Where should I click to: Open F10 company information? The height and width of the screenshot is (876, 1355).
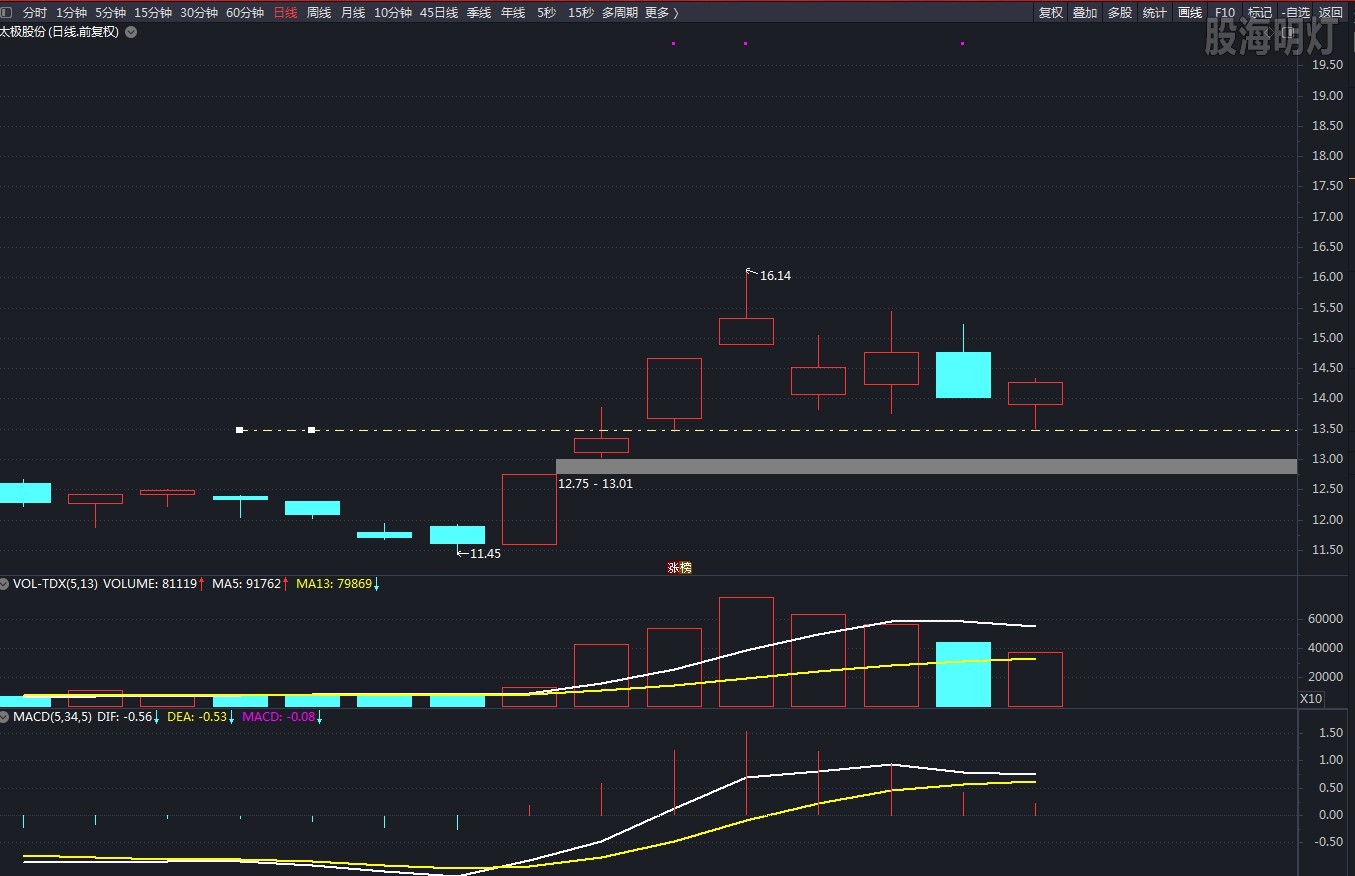coord(1225,13)
